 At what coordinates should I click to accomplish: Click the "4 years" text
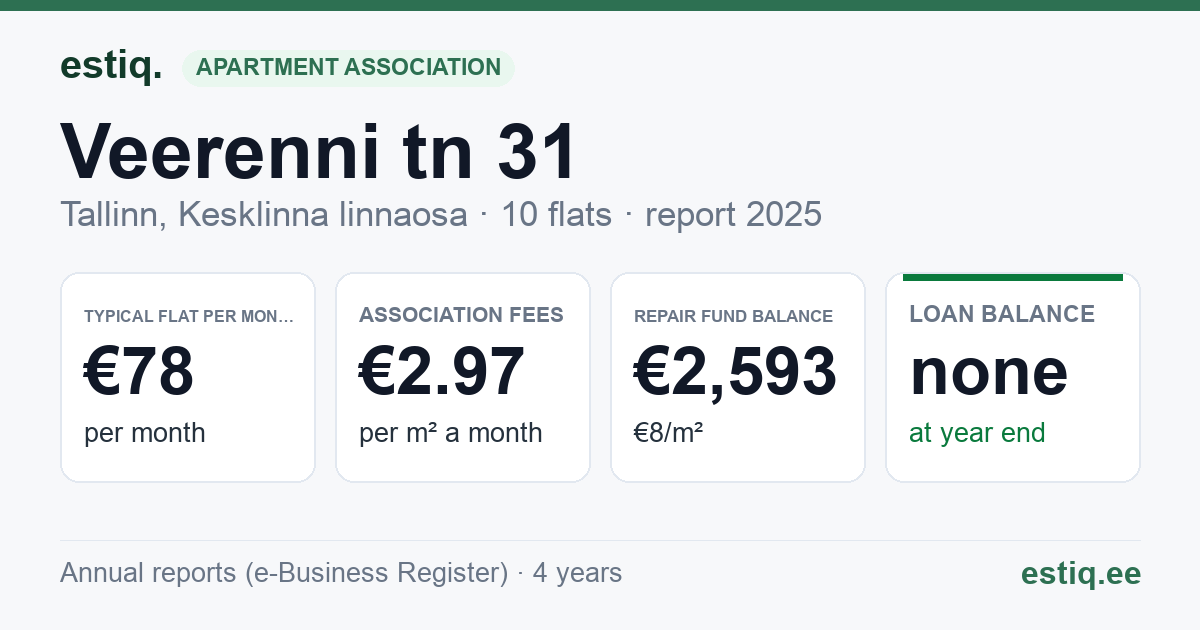coord(577,573)
